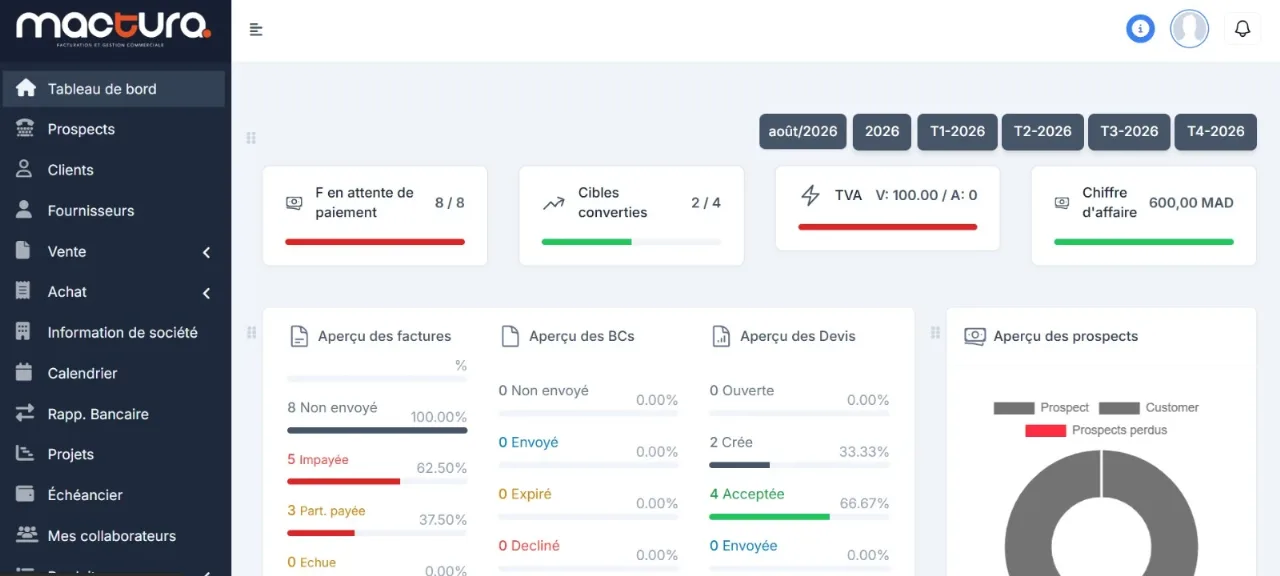Click '4 Acceptée' in Devis overview

pos(747,494)
